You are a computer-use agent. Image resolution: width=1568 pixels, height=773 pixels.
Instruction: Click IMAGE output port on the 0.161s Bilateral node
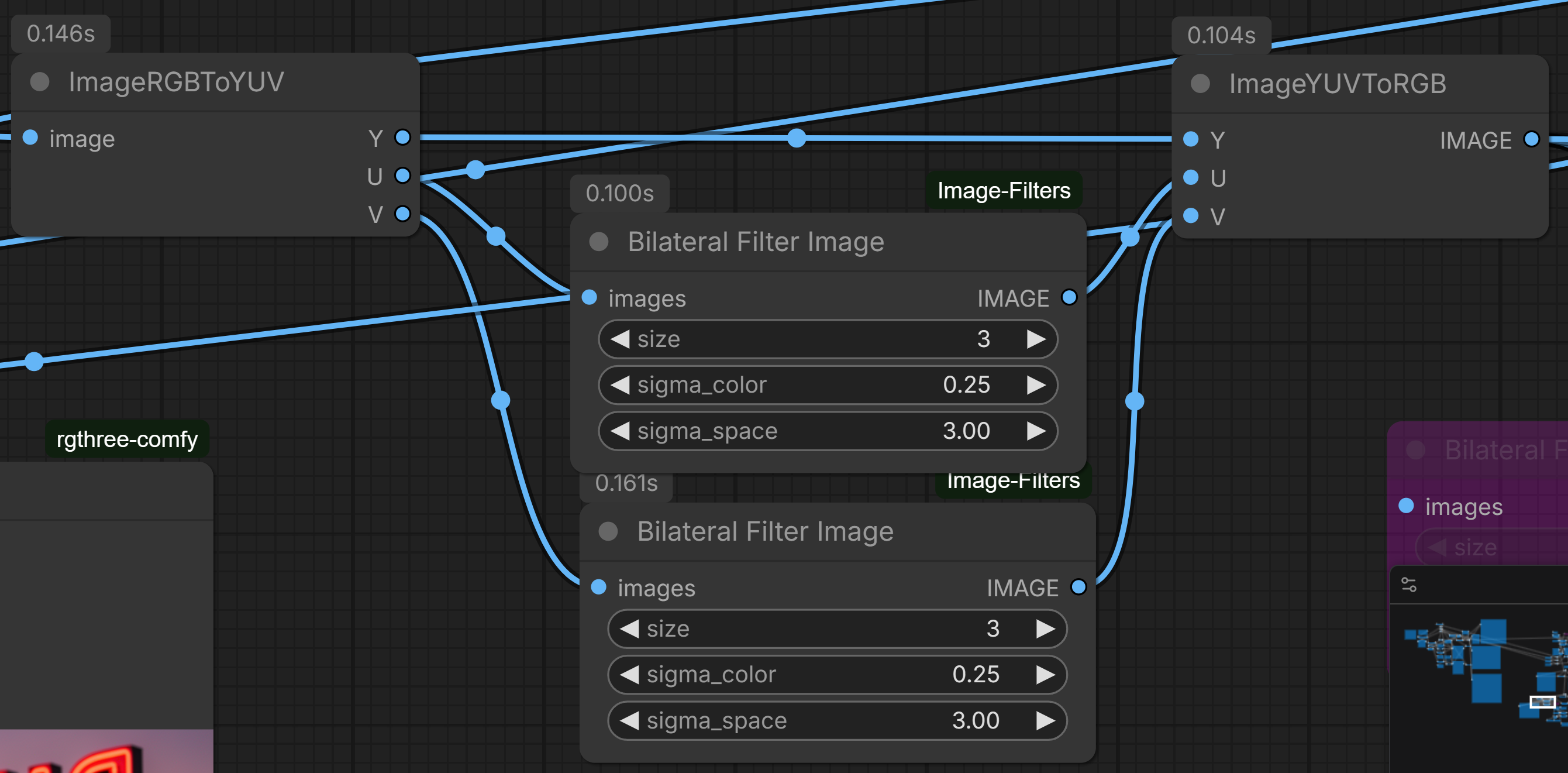1078,586
